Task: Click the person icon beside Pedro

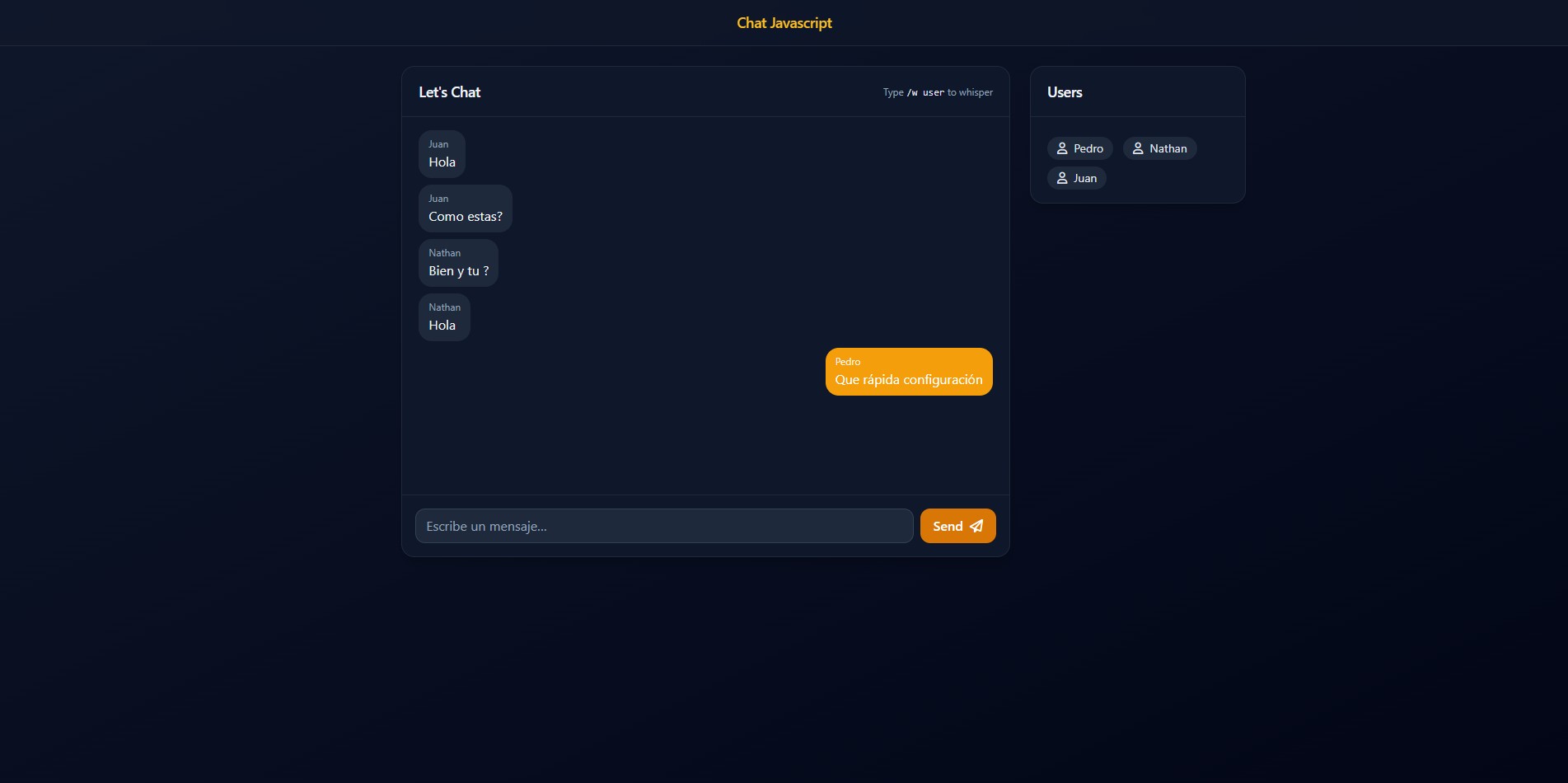Action: coord(1062,148)
